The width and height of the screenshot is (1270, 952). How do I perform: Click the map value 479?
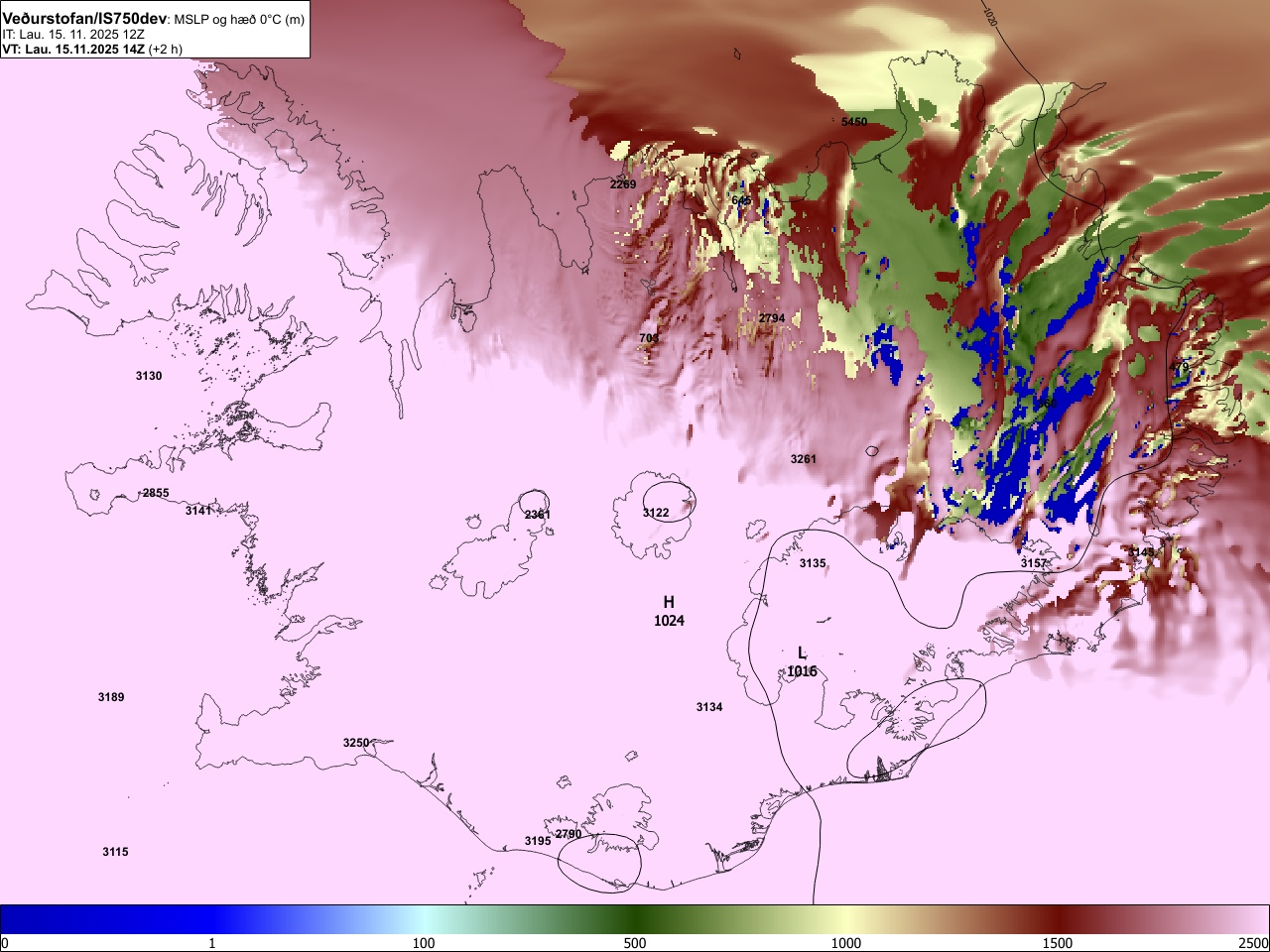(x=1180, y=367)
